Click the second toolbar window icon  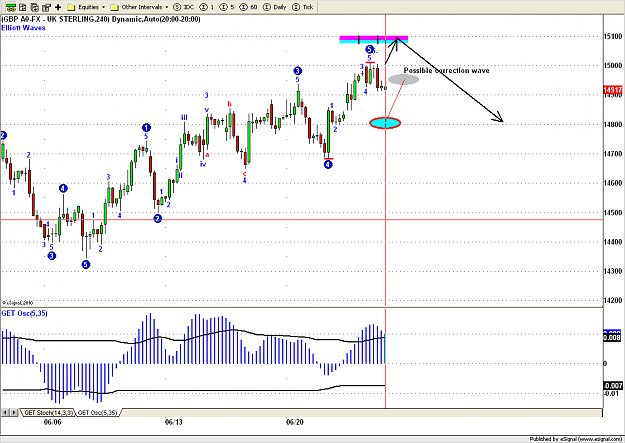point(23,7)
